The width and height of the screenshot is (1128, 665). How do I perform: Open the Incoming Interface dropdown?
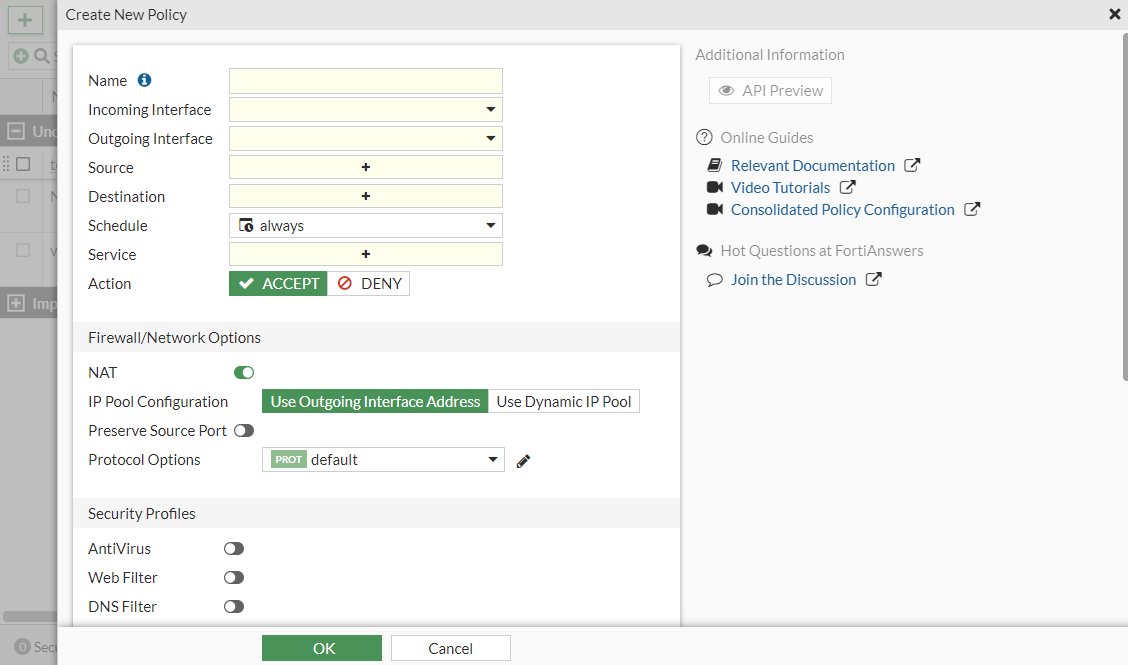point(366,110)
